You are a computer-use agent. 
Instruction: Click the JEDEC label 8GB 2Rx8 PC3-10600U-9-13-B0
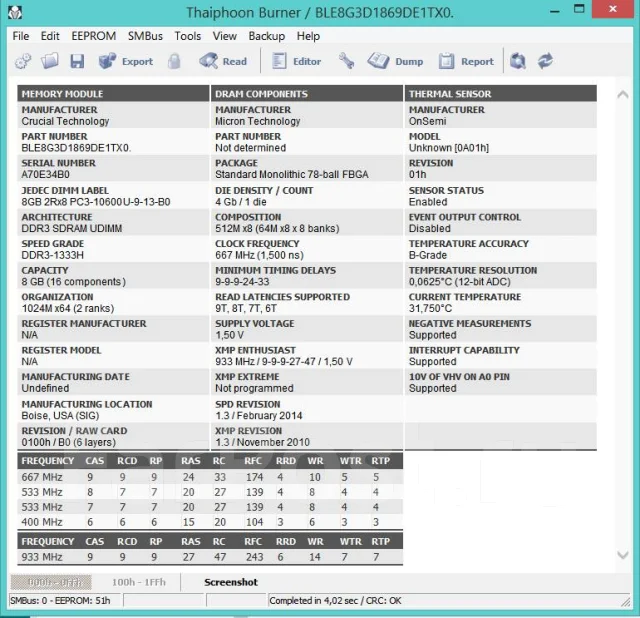pyautogui.click(x=96, y=202)
